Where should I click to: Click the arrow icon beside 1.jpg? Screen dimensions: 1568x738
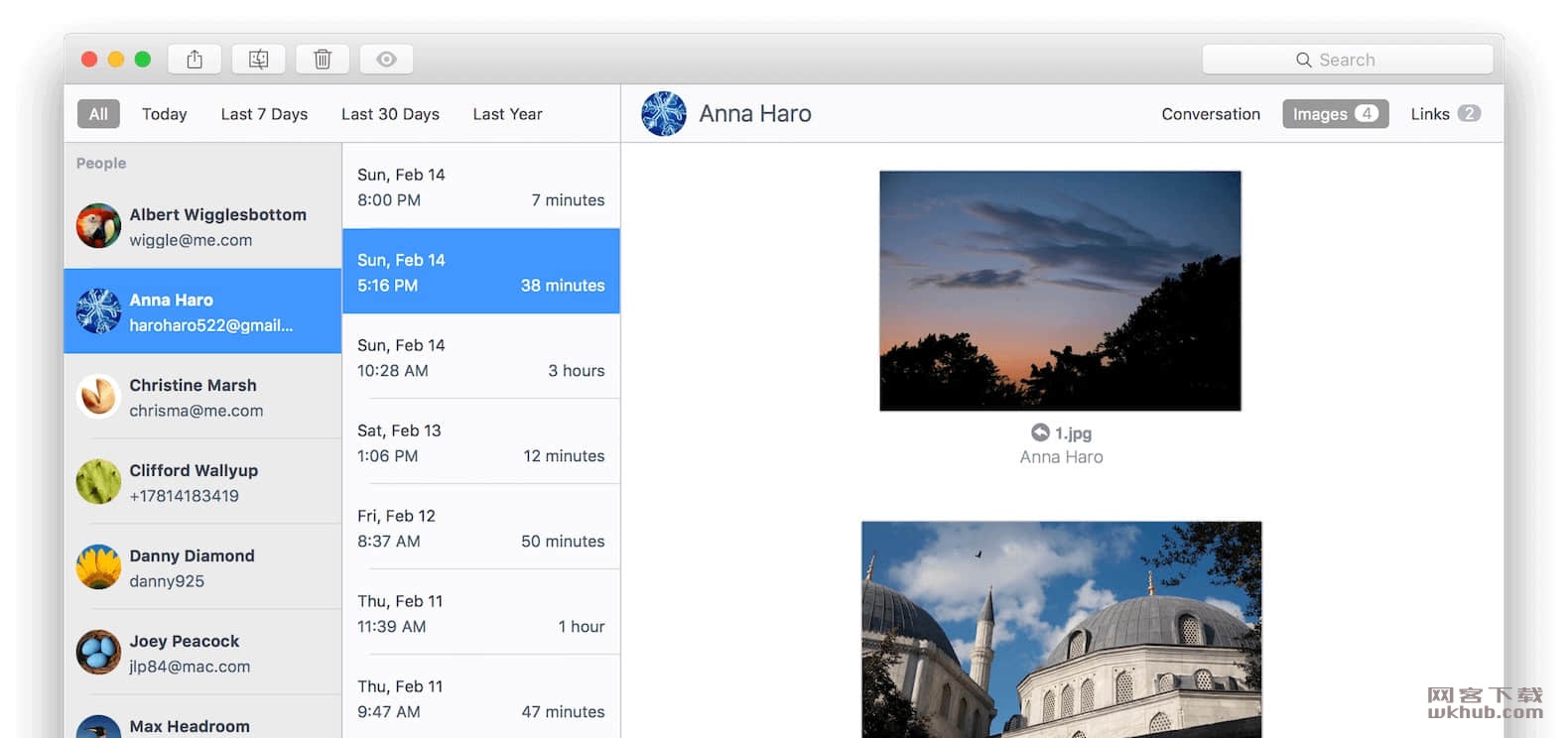click(1040, 432)
